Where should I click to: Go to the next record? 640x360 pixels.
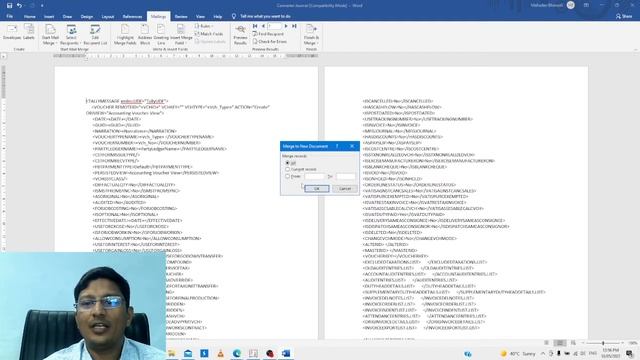286,26
